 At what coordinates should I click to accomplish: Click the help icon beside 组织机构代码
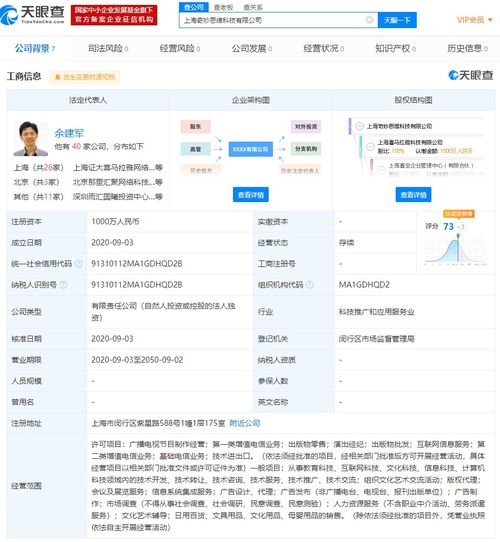point(310,285)
